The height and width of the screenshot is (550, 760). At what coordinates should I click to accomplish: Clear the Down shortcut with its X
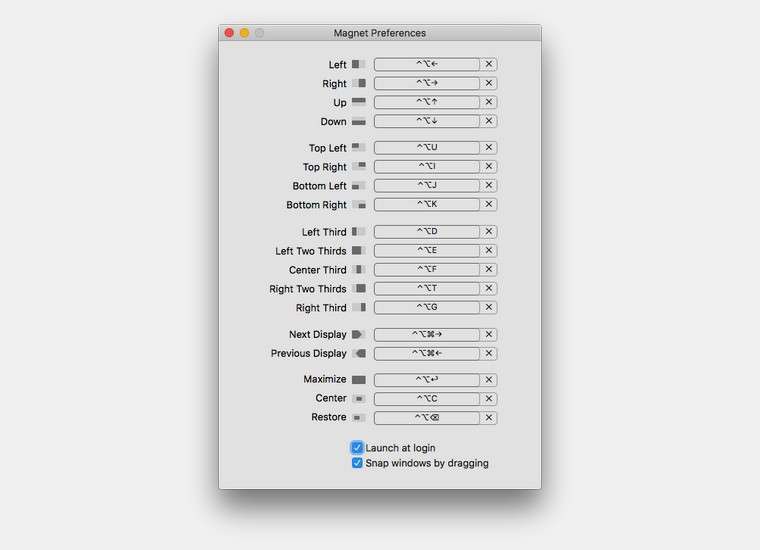click(489, 122)
